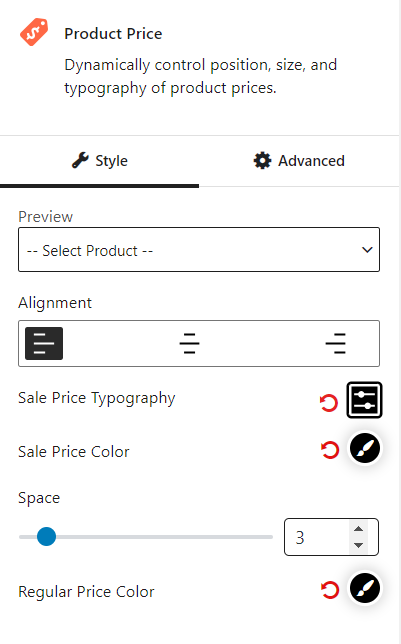401x644 pixels.
Task: Click the Product Price tag icon
Action: pyautogui.click(x=34, y=32)
